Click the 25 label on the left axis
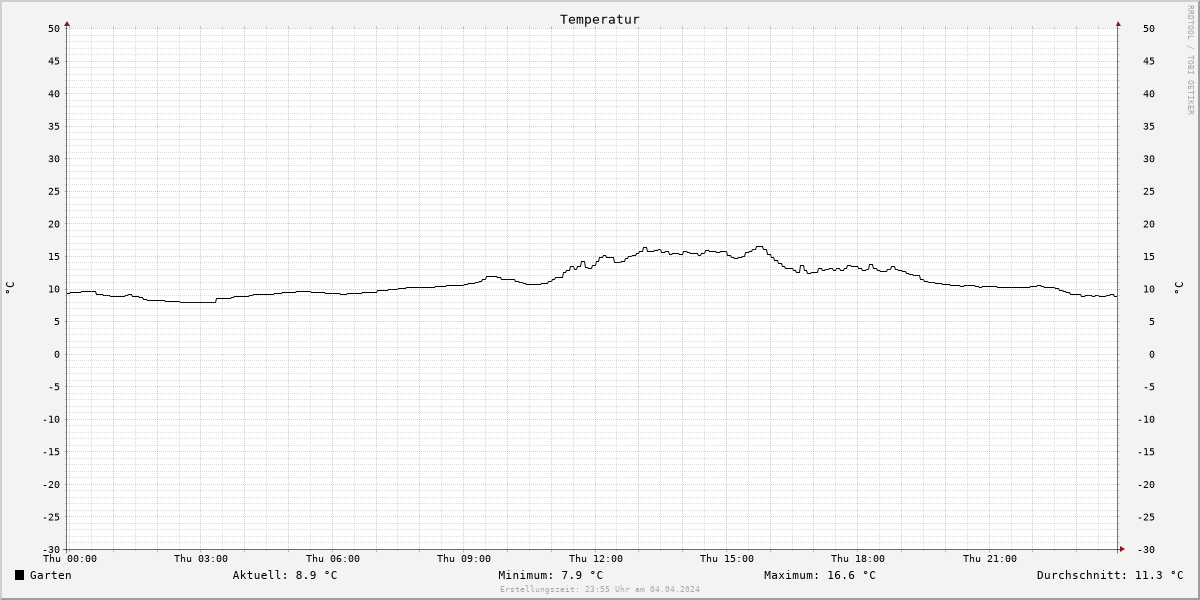The image size is (1200, 600). pyautogui.click(x=54, y=191)
